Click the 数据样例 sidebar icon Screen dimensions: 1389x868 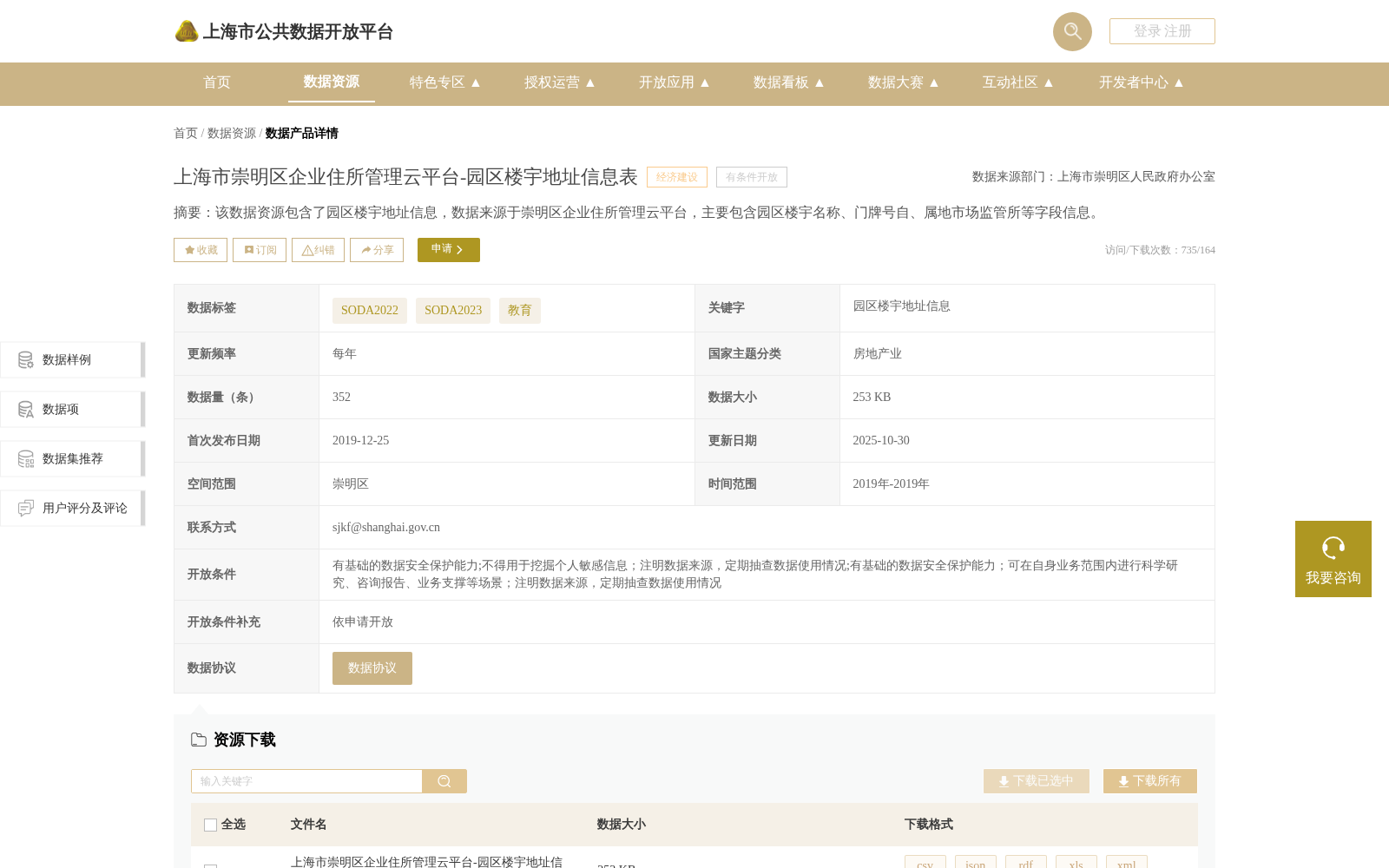point(26,359)
